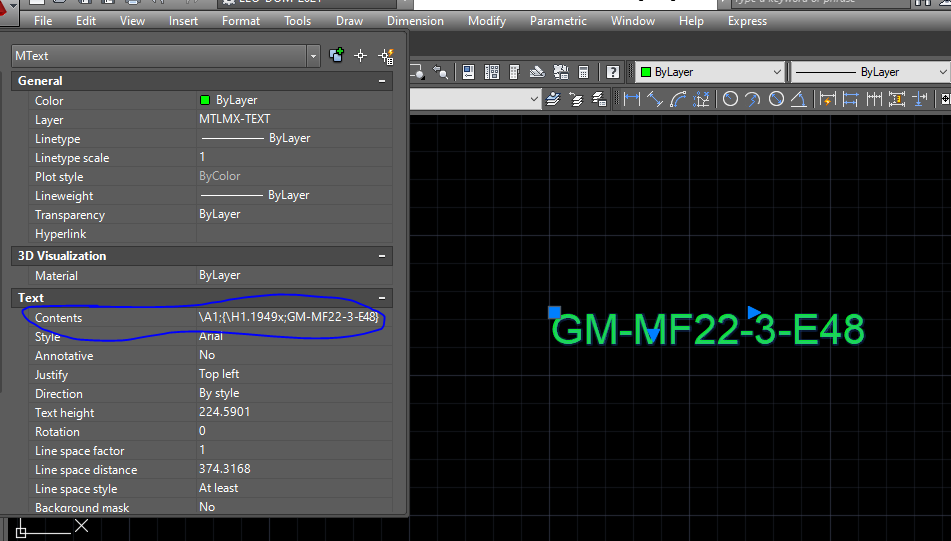Select the Diameter dimension tool

(x=776, y=99)
